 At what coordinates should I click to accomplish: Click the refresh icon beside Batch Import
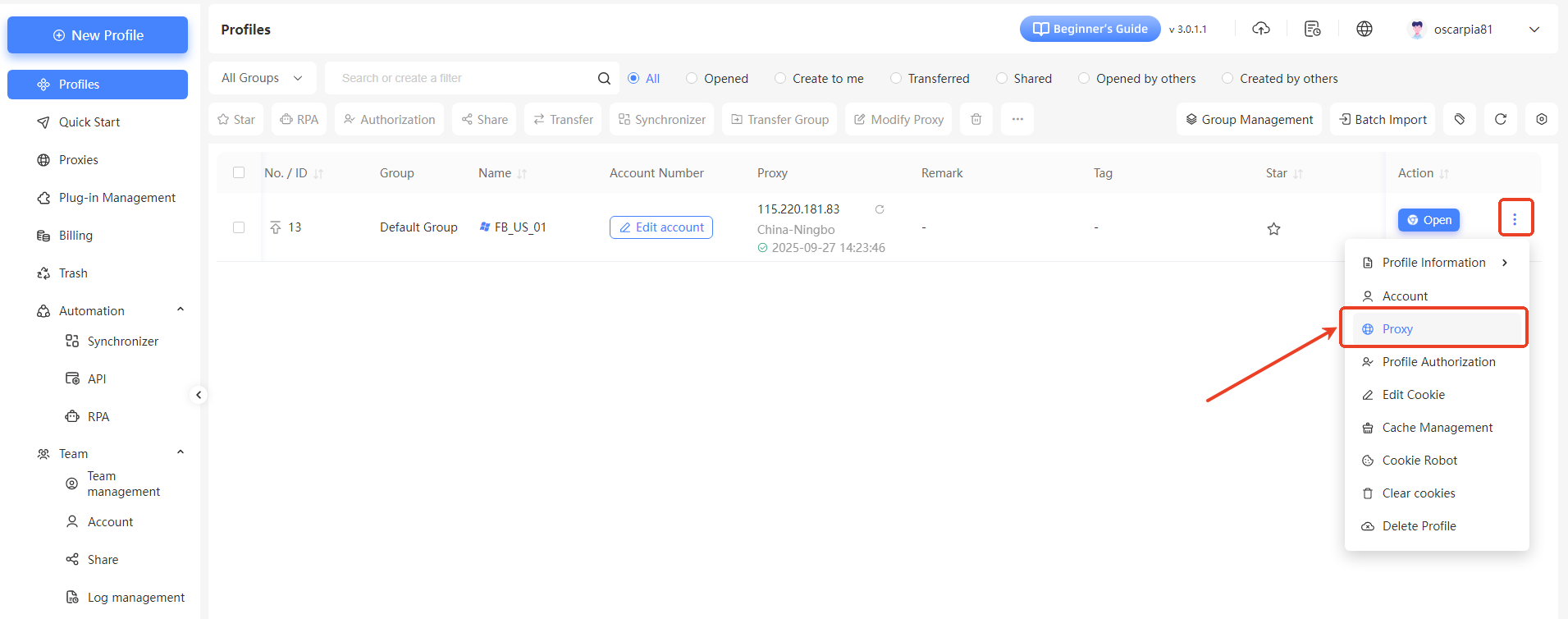pos(1500,119)
